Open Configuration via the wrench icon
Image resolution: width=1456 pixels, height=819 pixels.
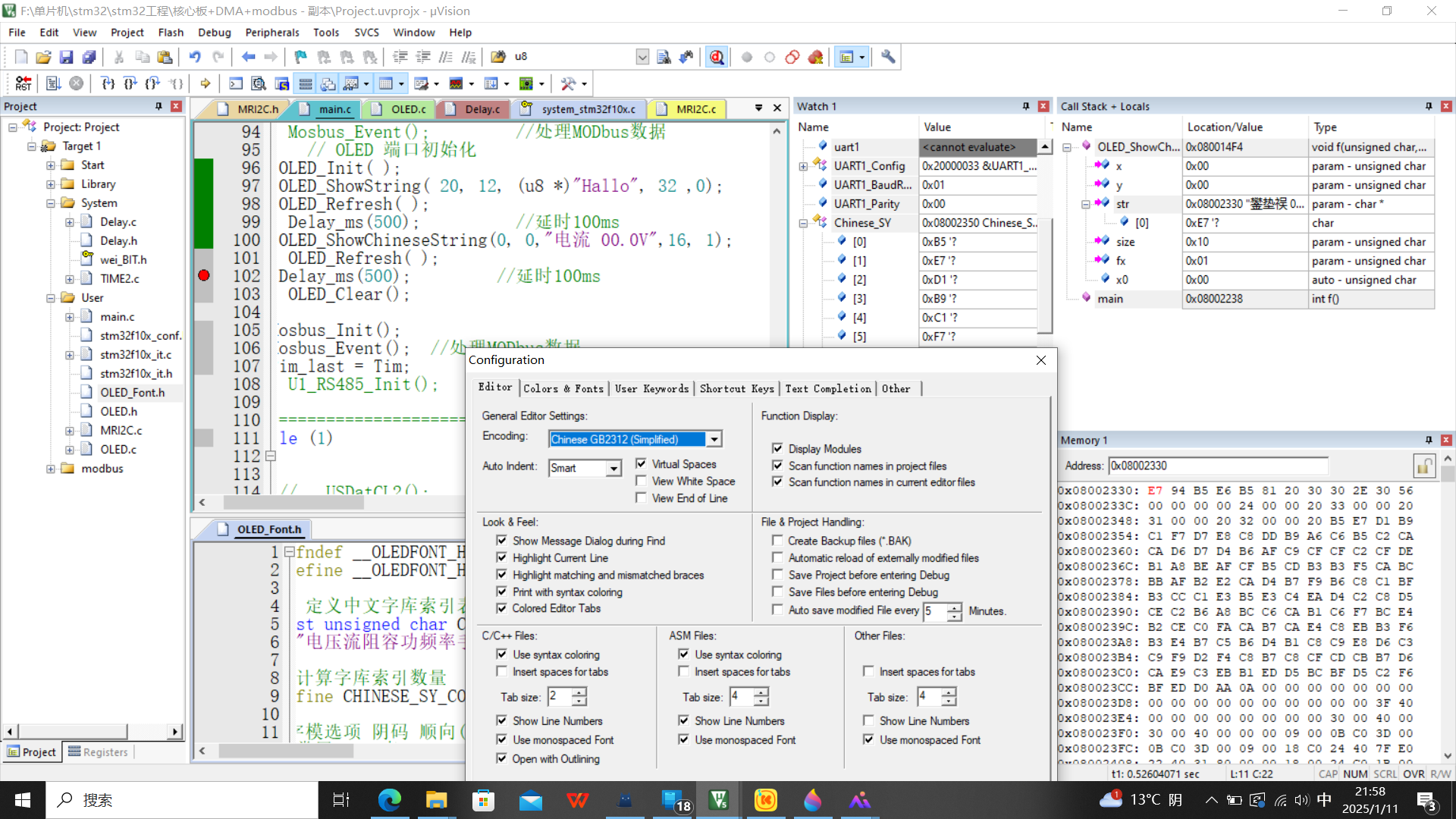(x=888, y=57)
